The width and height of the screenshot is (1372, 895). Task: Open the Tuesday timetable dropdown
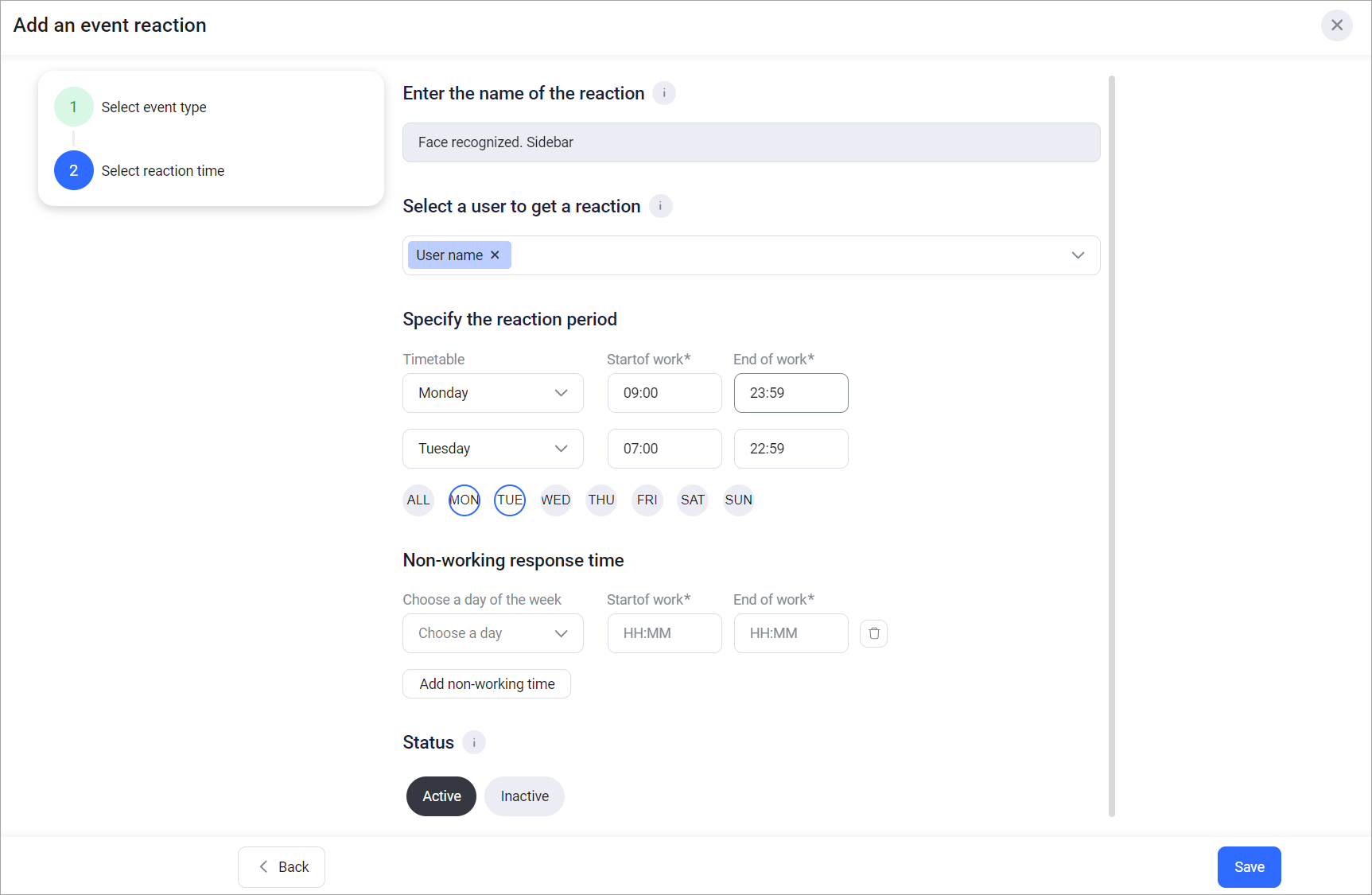492,449
